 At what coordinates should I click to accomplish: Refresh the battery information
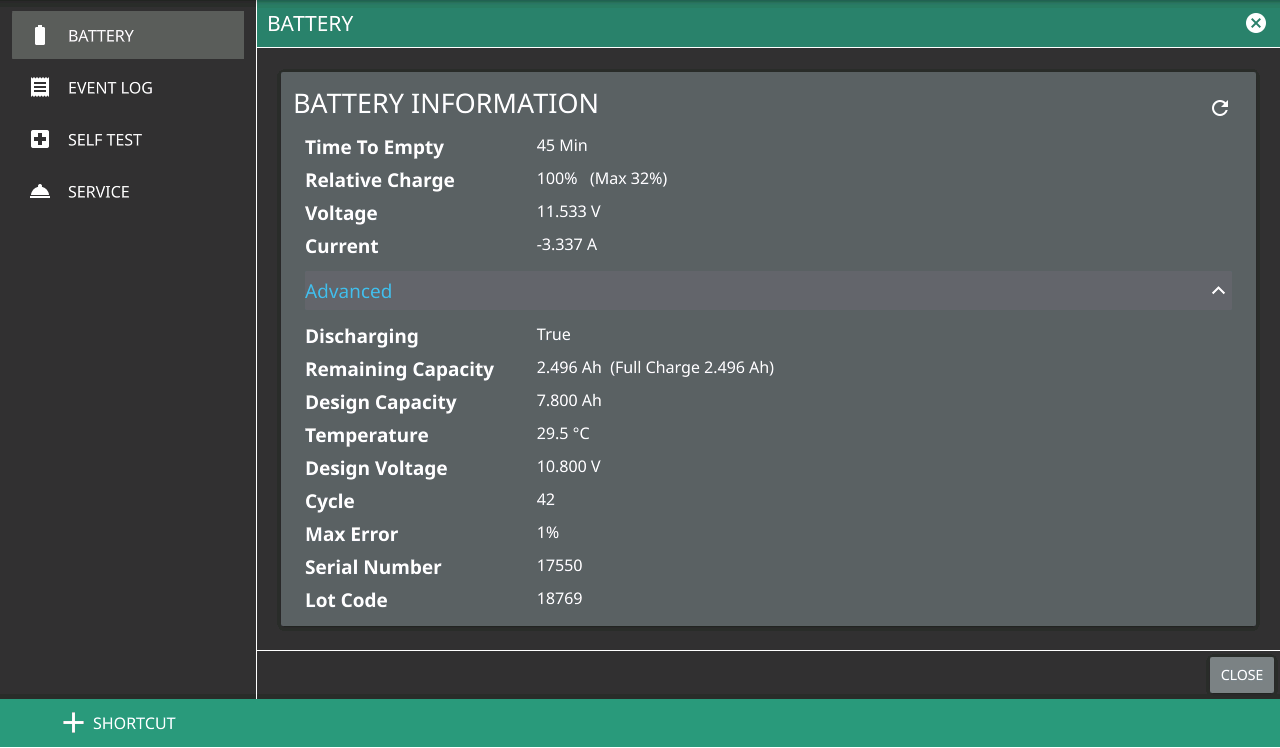click(x=1219, y=108)
